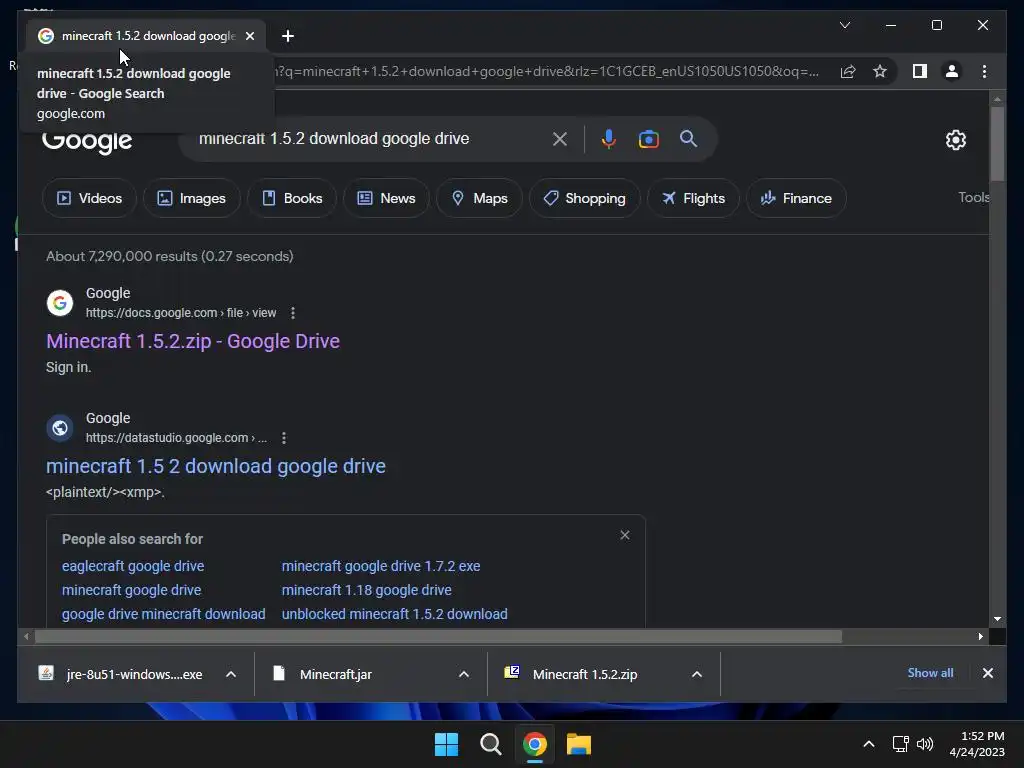
Task: Click horizontal scroll right arrow
Action: click(980, 636)
